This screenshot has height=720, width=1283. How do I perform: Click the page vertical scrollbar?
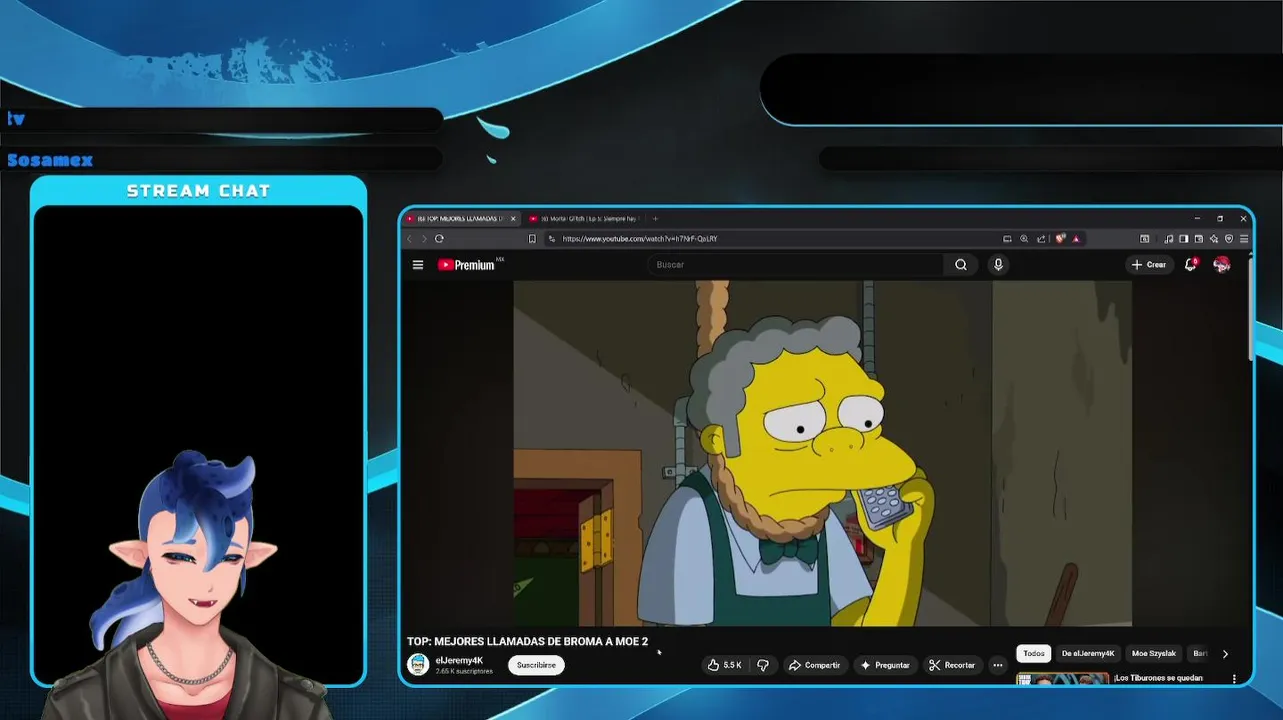tap(1250, 310)
